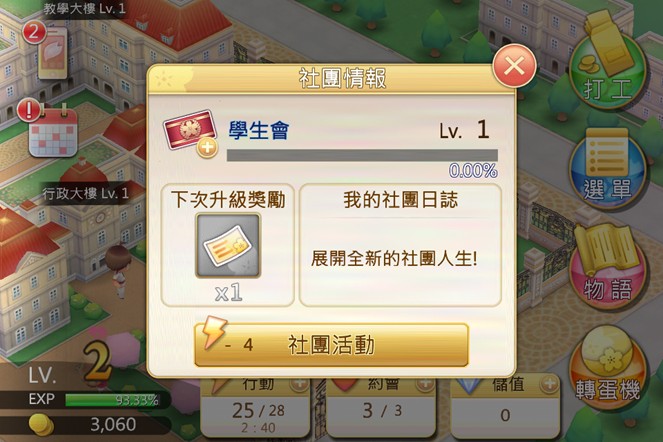
Task: Close the 社團情報 dialog
Action: (x=514, y=66)
